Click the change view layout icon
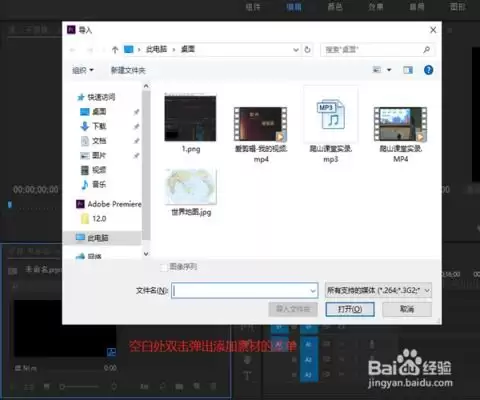 point(377,70)
